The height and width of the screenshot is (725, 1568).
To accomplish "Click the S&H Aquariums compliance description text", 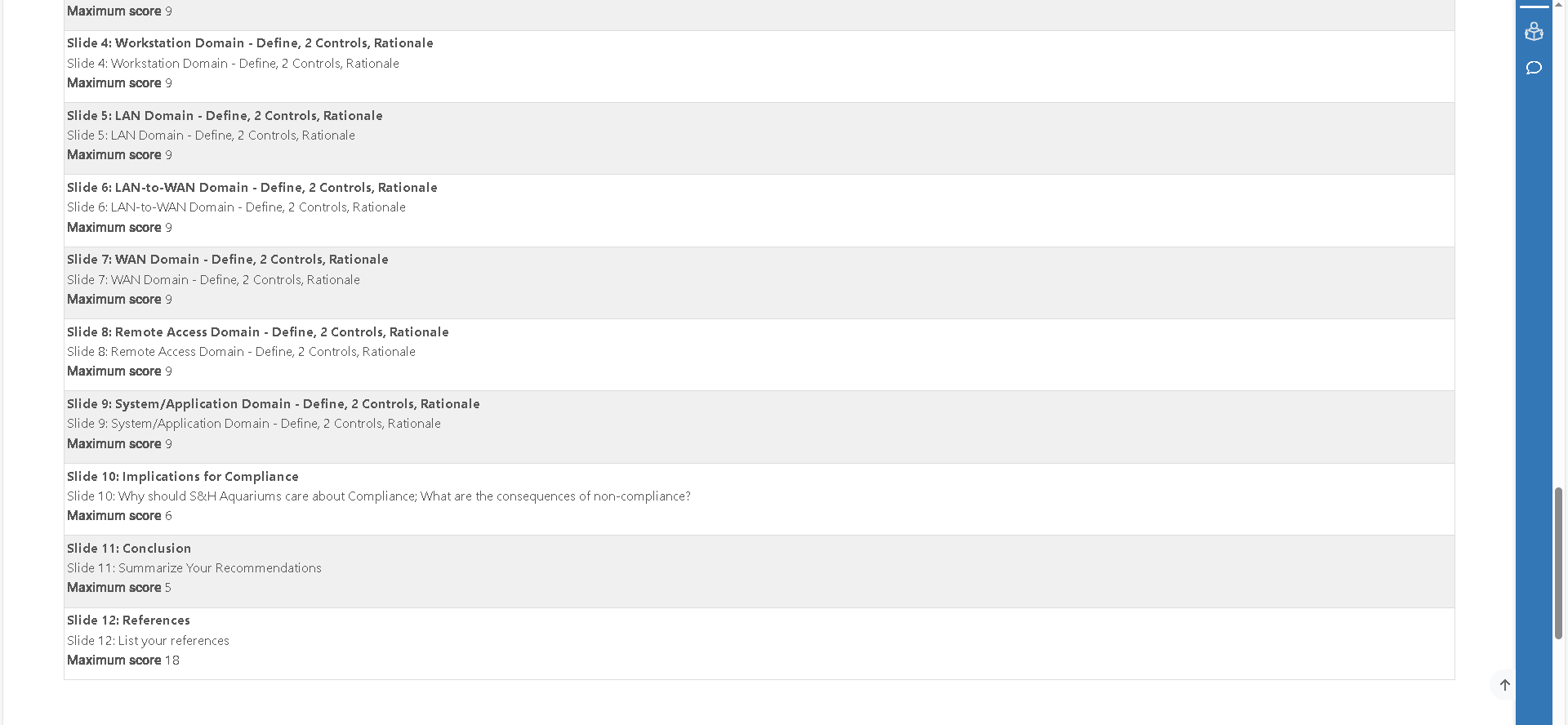I will [x=379, y=496].
